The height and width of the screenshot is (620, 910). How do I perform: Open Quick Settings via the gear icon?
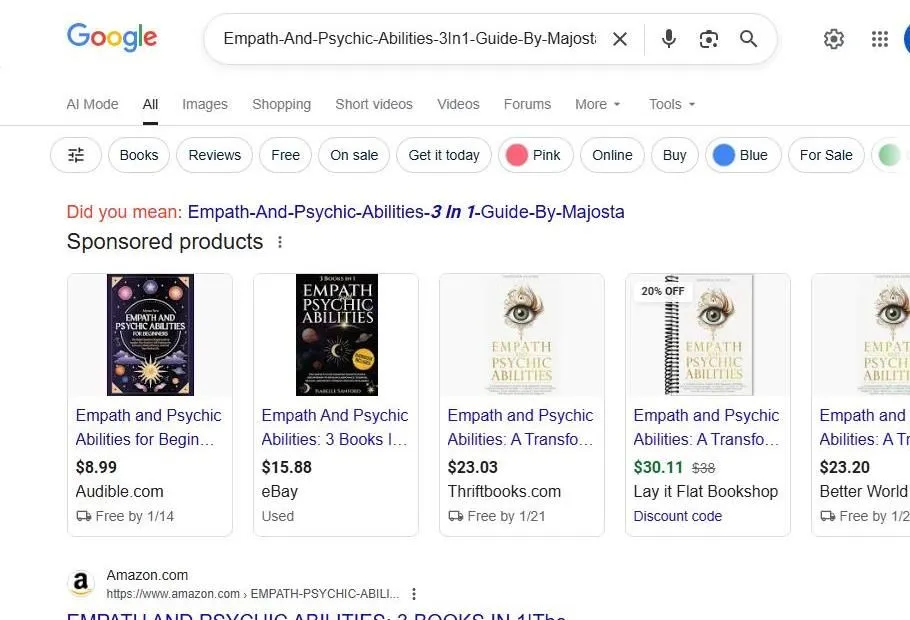[x=834, y=39]
